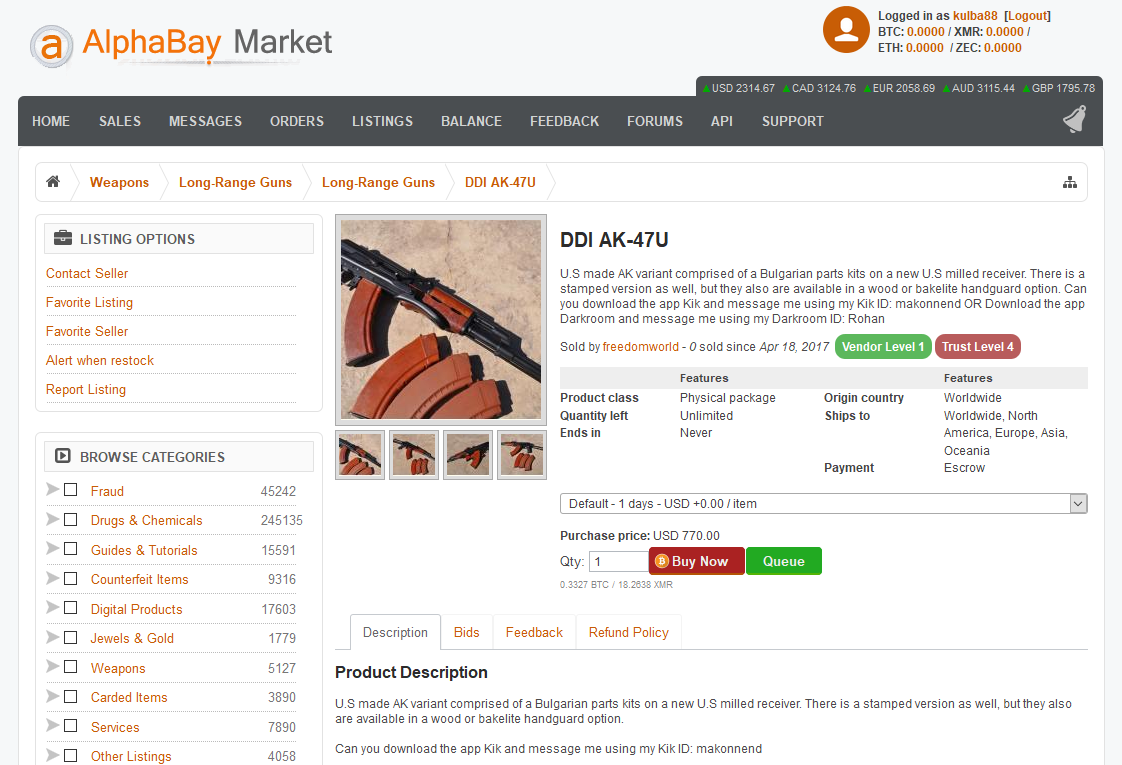Click the Buy Now button
Screen dimensions: 1122x765
coord(697,561)
